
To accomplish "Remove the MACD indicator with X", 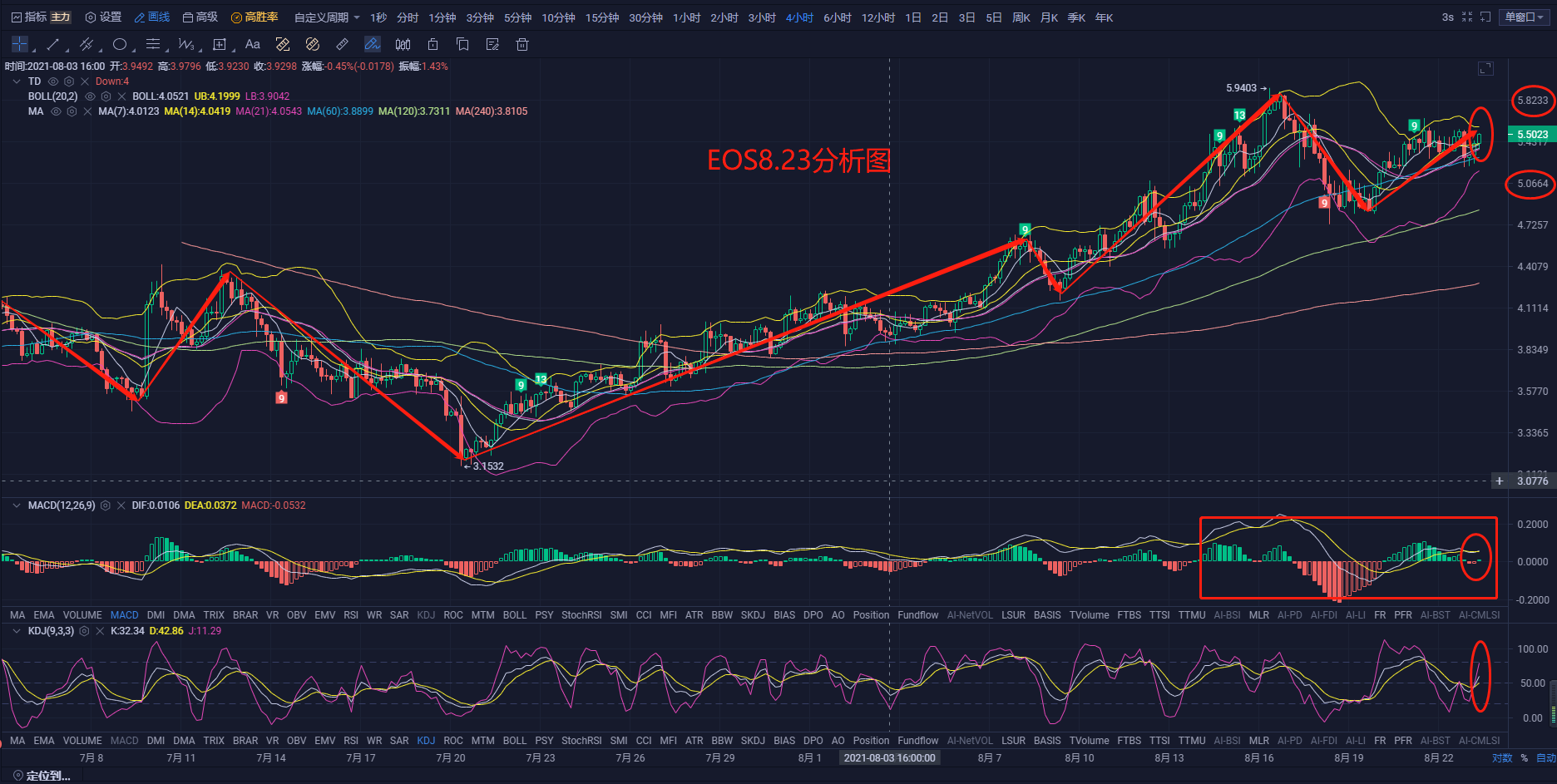I will point(121,505).
